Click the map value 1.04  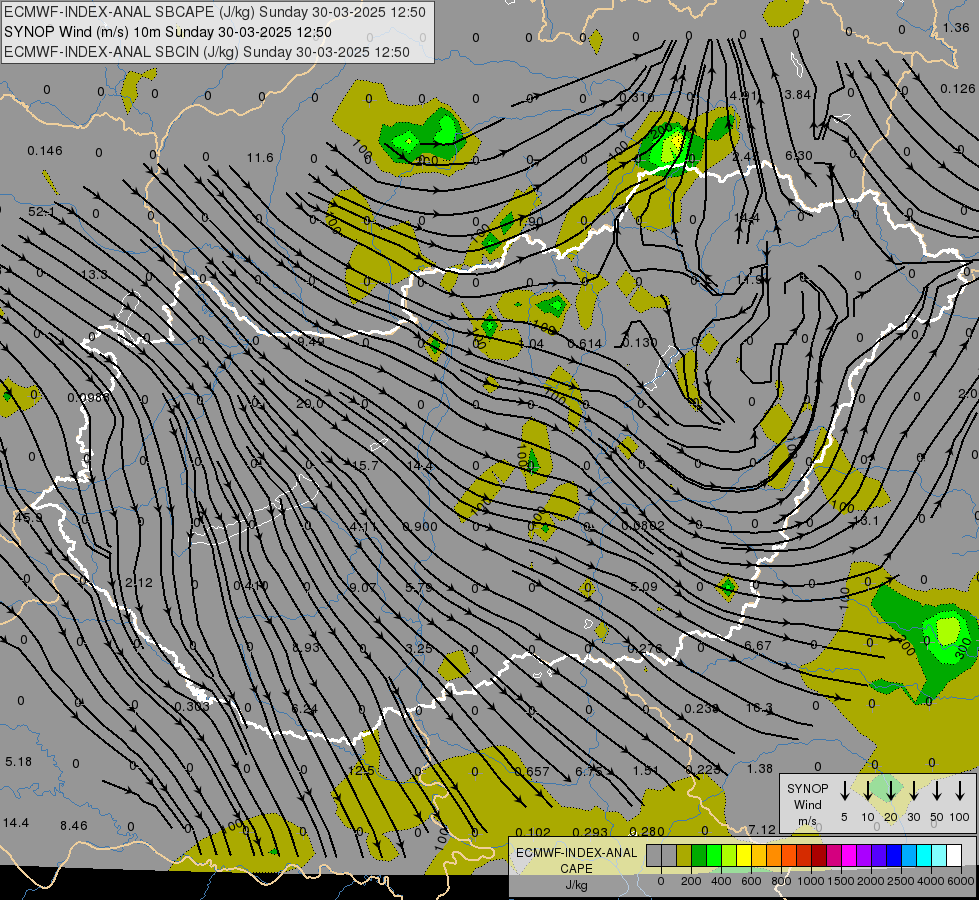click(x=531, y=344)
